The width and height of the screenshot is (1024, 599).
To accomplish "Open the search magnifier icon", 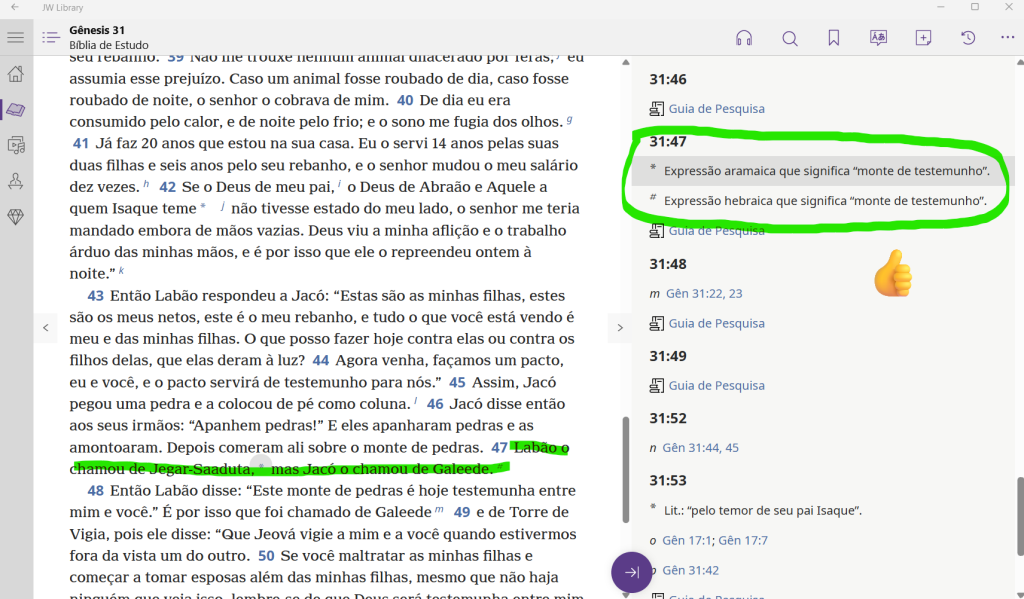I will pos(789,38).
